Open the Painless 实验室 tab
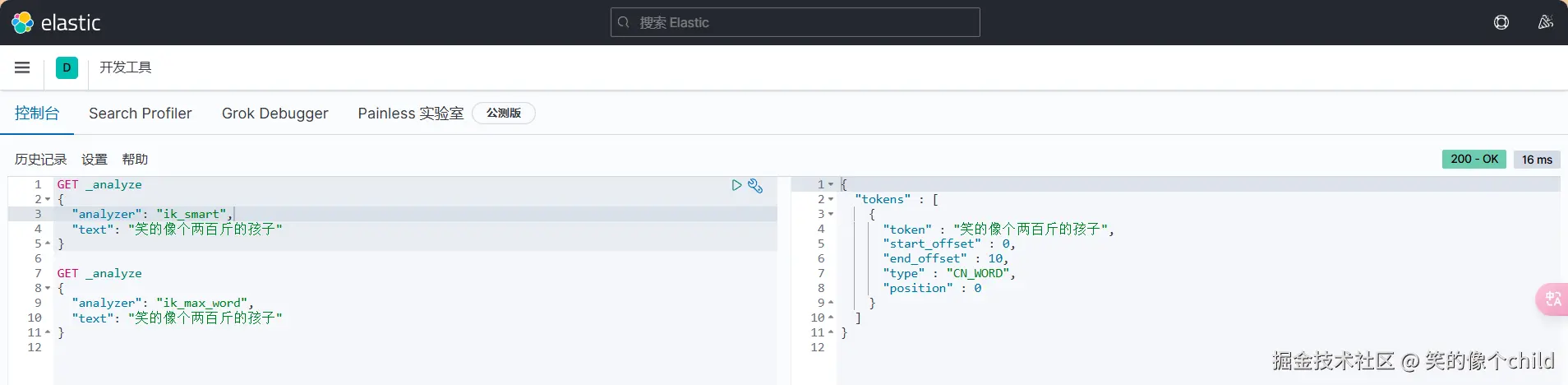This screenshot has height=385, width=1568. click(x=411, y=114)
